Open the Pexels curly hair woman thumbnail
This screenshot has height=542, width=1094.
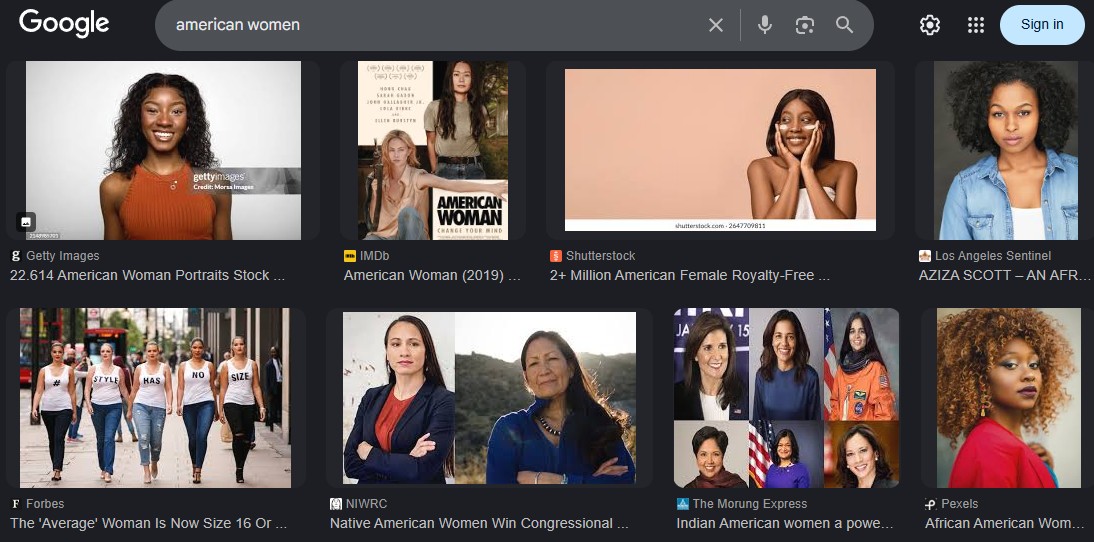pyautogui.click(x=1008, y=398)
